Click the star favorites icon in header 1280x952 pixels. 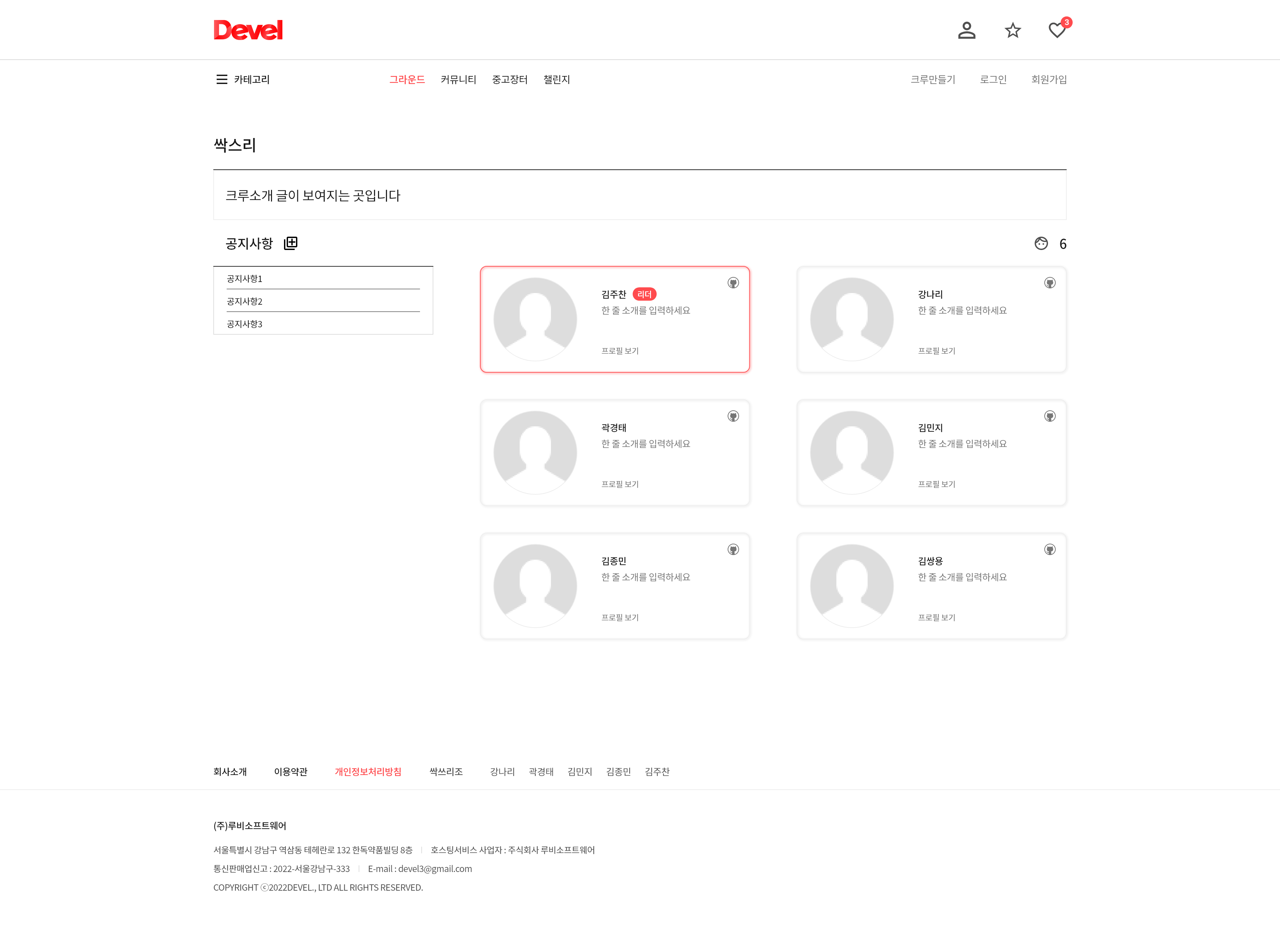point(1013,30)
